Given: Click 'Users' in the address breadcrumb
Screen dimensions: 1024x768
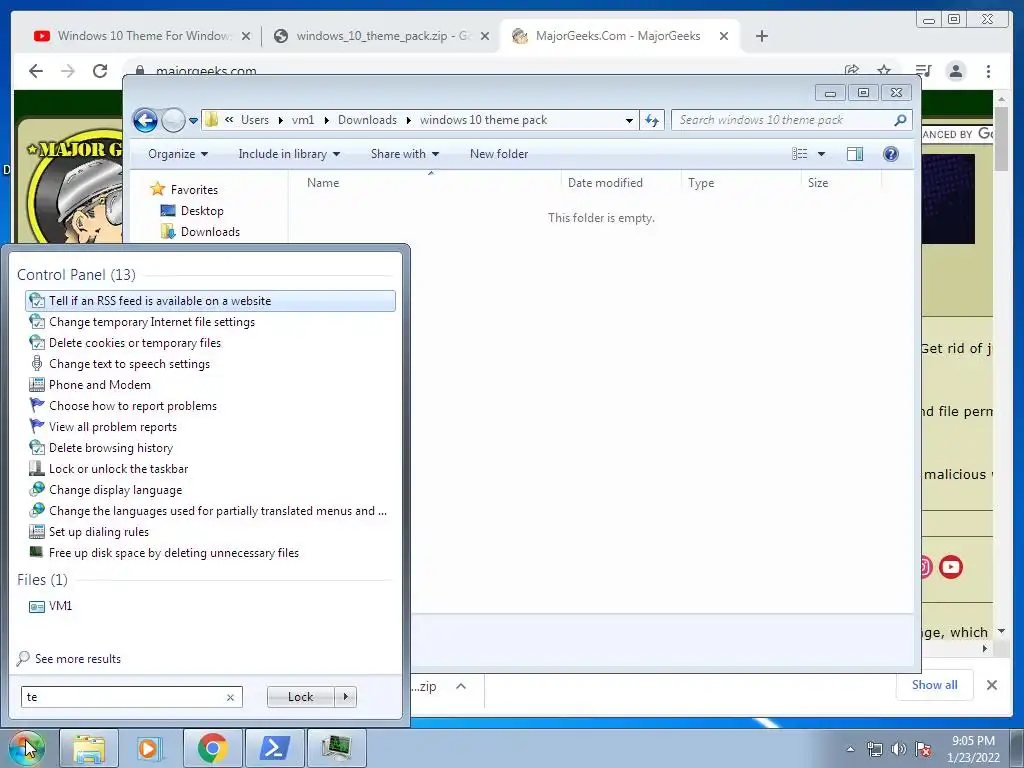Looking at the screenshot, I should tap(255, 120).
